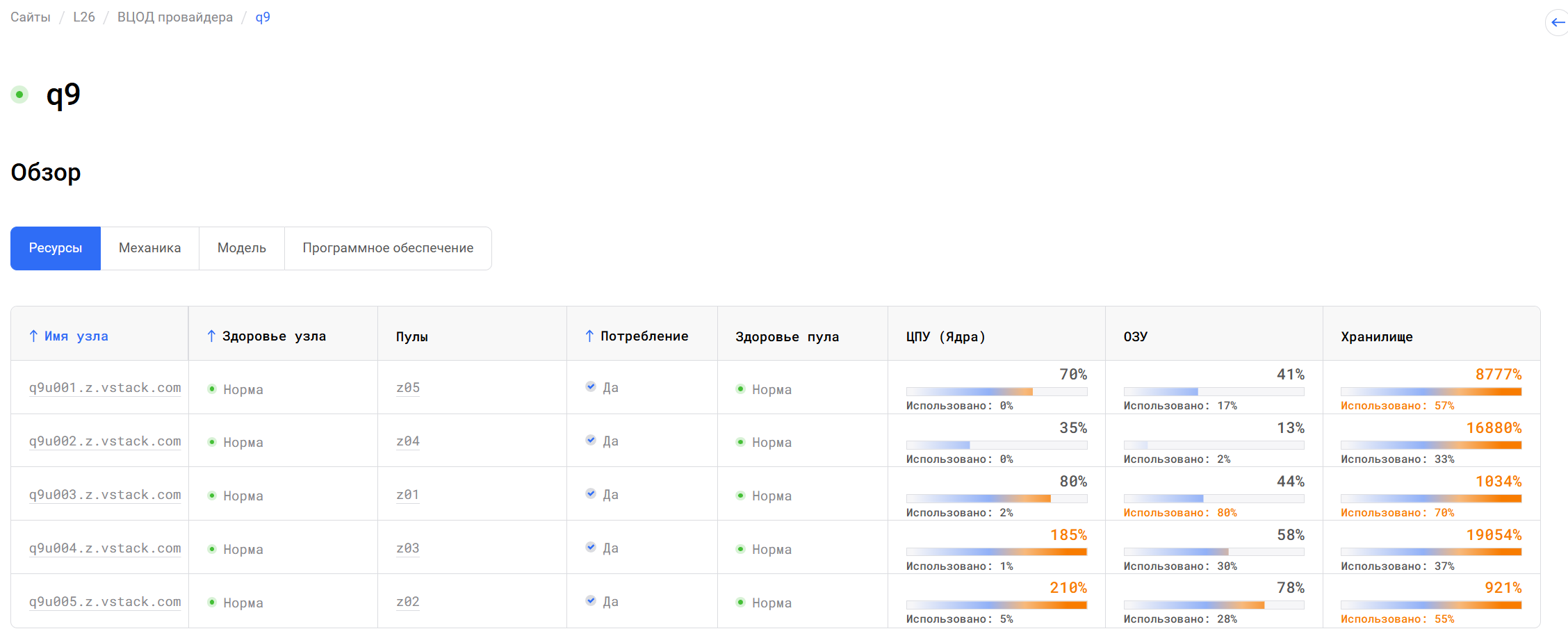Screen dimensions: 1568x638
Task: Click CPU usage bar for q9u004 node
Action: (x=996, y=552)
